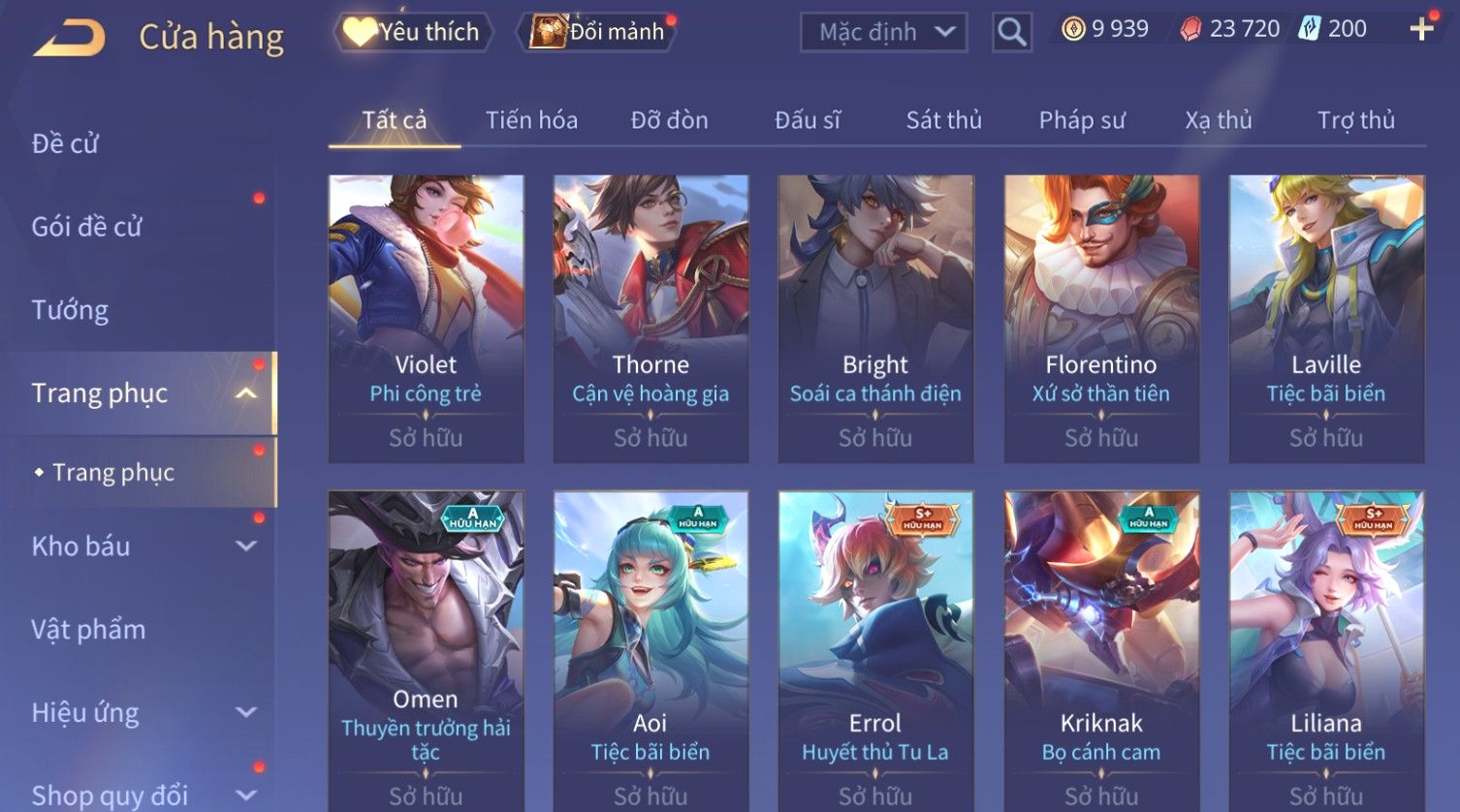Click the red ruby currency icon

(1190, 29)
